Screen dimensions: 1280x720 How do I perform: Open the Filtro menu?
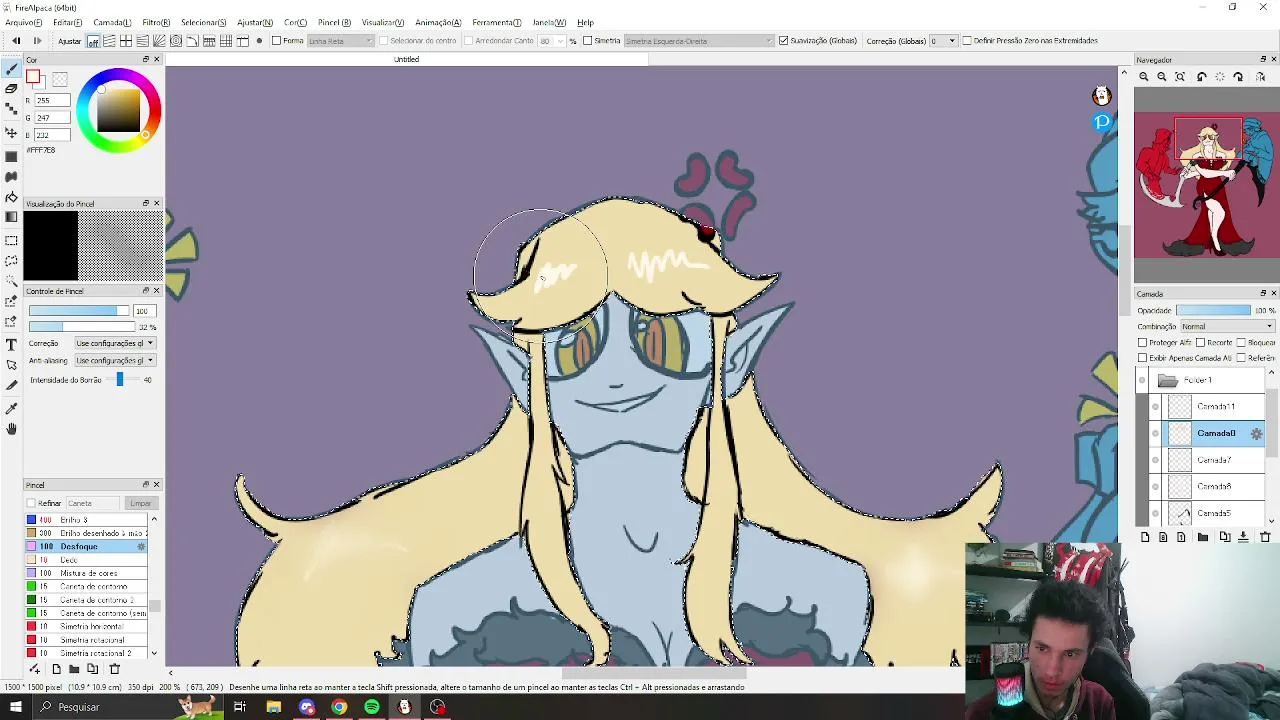(156, 22)
